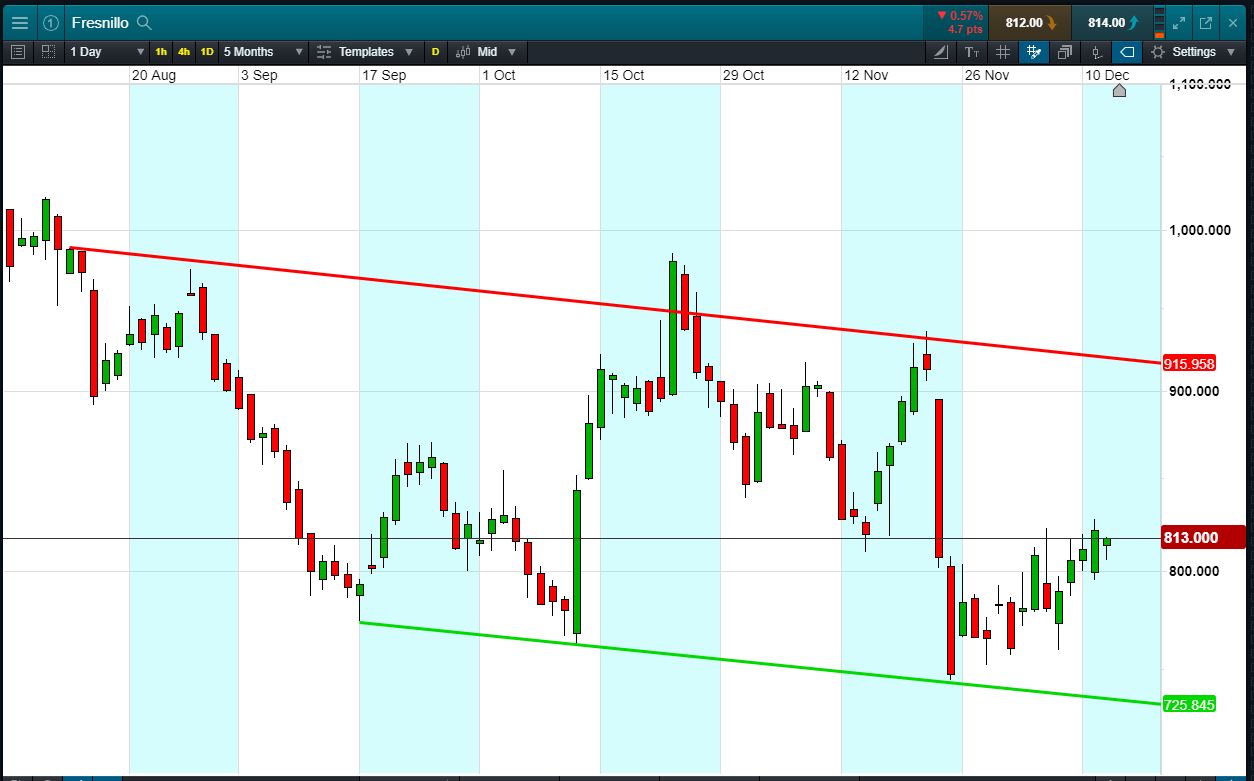Viewport: 1254px width, 781px height.
Task: Click the yellow D button
Action: click(x=435, y=52)
